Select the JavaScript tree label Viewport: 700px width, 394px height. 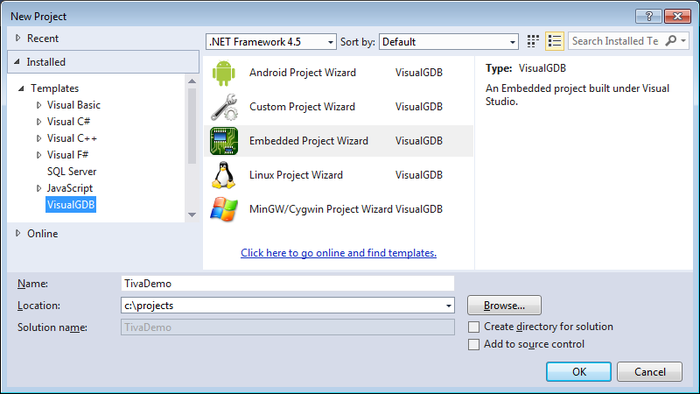70,189
